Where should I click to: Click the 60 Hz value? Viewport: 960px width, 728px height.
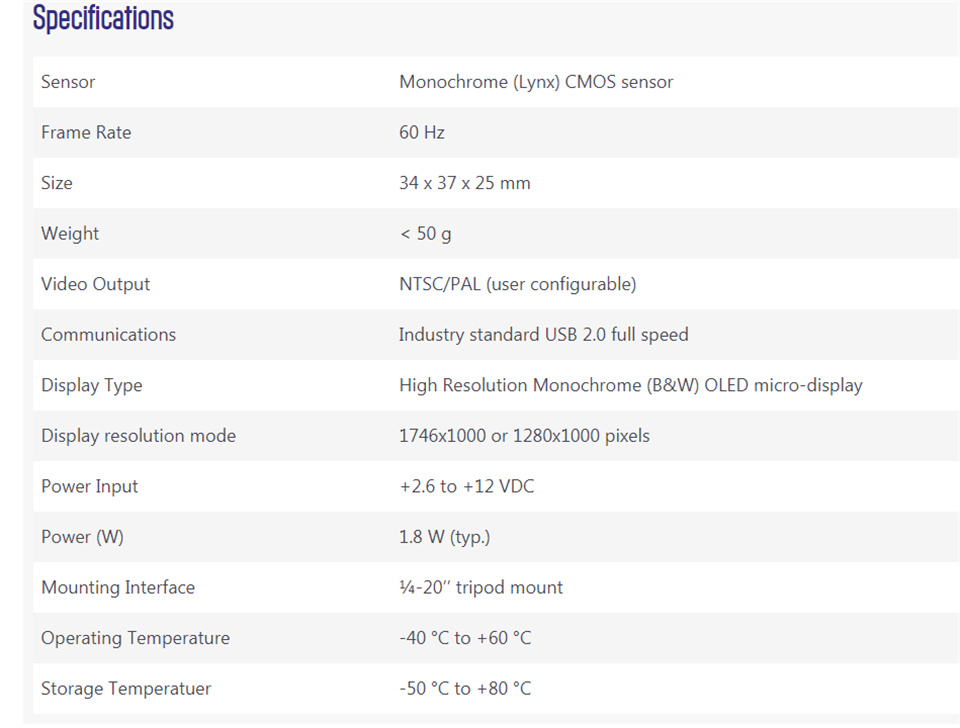pos(422,132)
